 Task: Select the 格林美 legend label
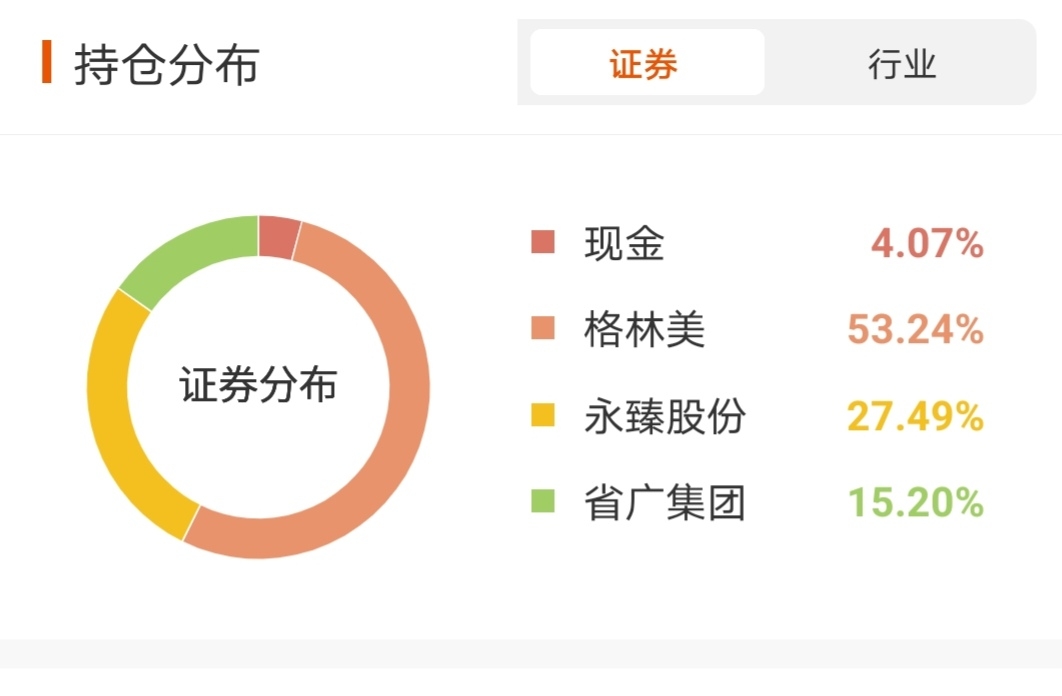pyautogui.click(x=644, y=329)
